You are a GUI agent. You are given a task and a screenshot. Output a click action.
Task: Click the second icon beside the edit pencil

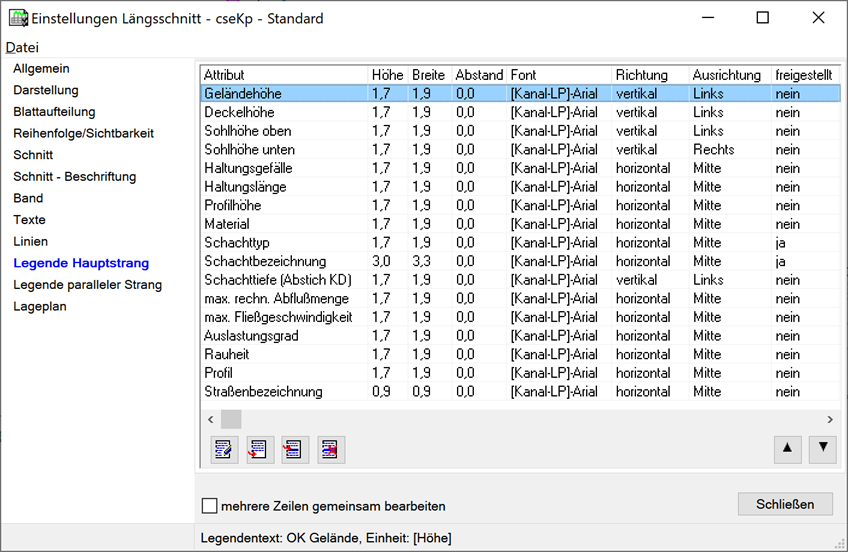260,449
